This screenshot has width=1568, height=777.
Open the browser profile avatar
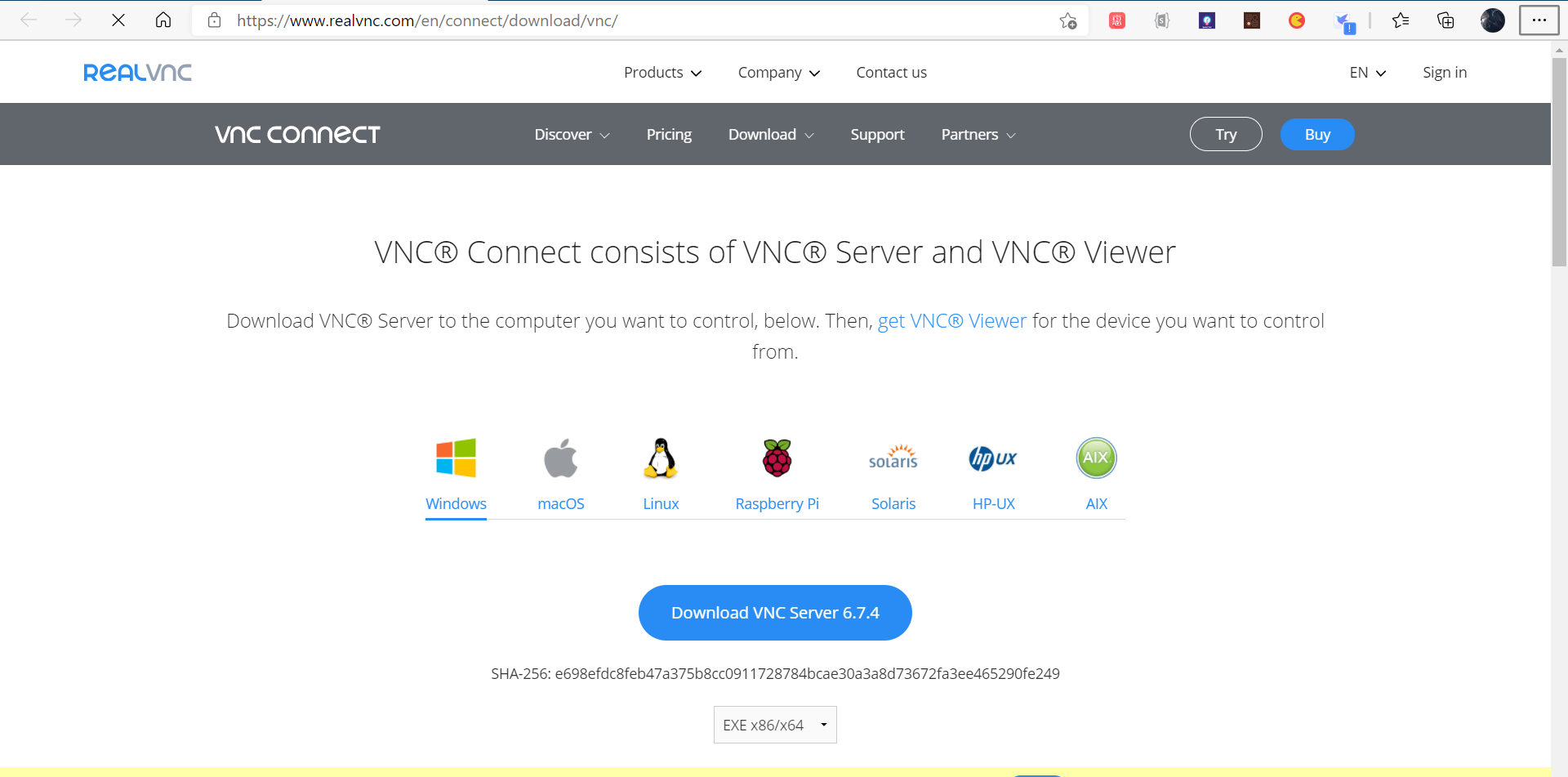point(1492,20)
